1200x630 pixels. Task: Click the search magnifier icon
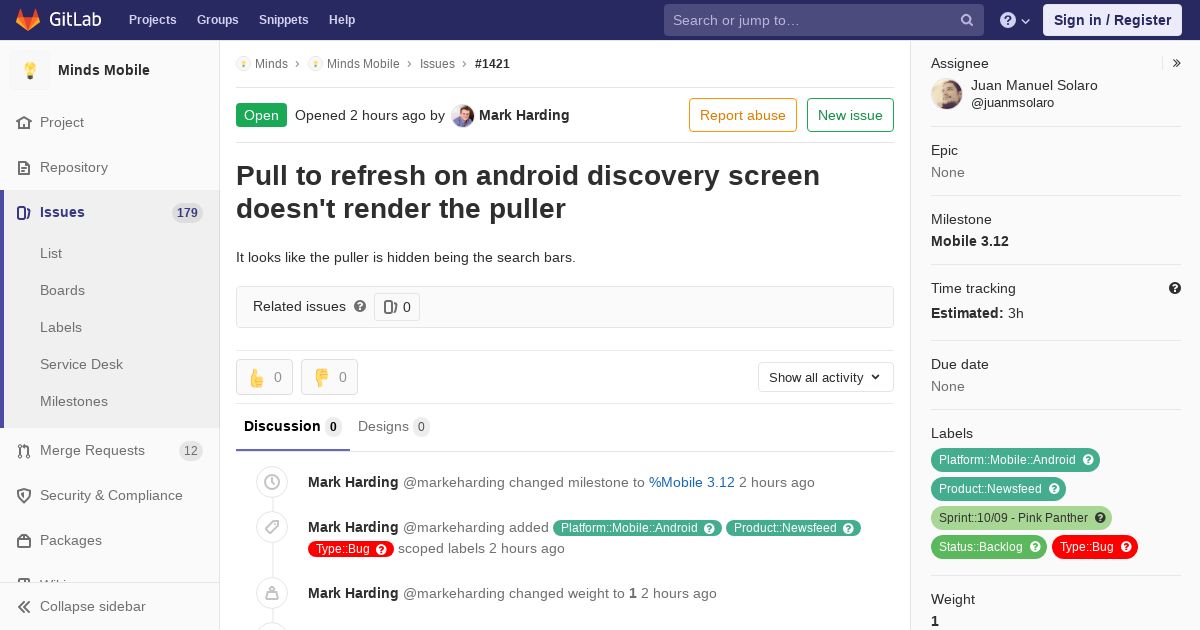tap(967, 20)
